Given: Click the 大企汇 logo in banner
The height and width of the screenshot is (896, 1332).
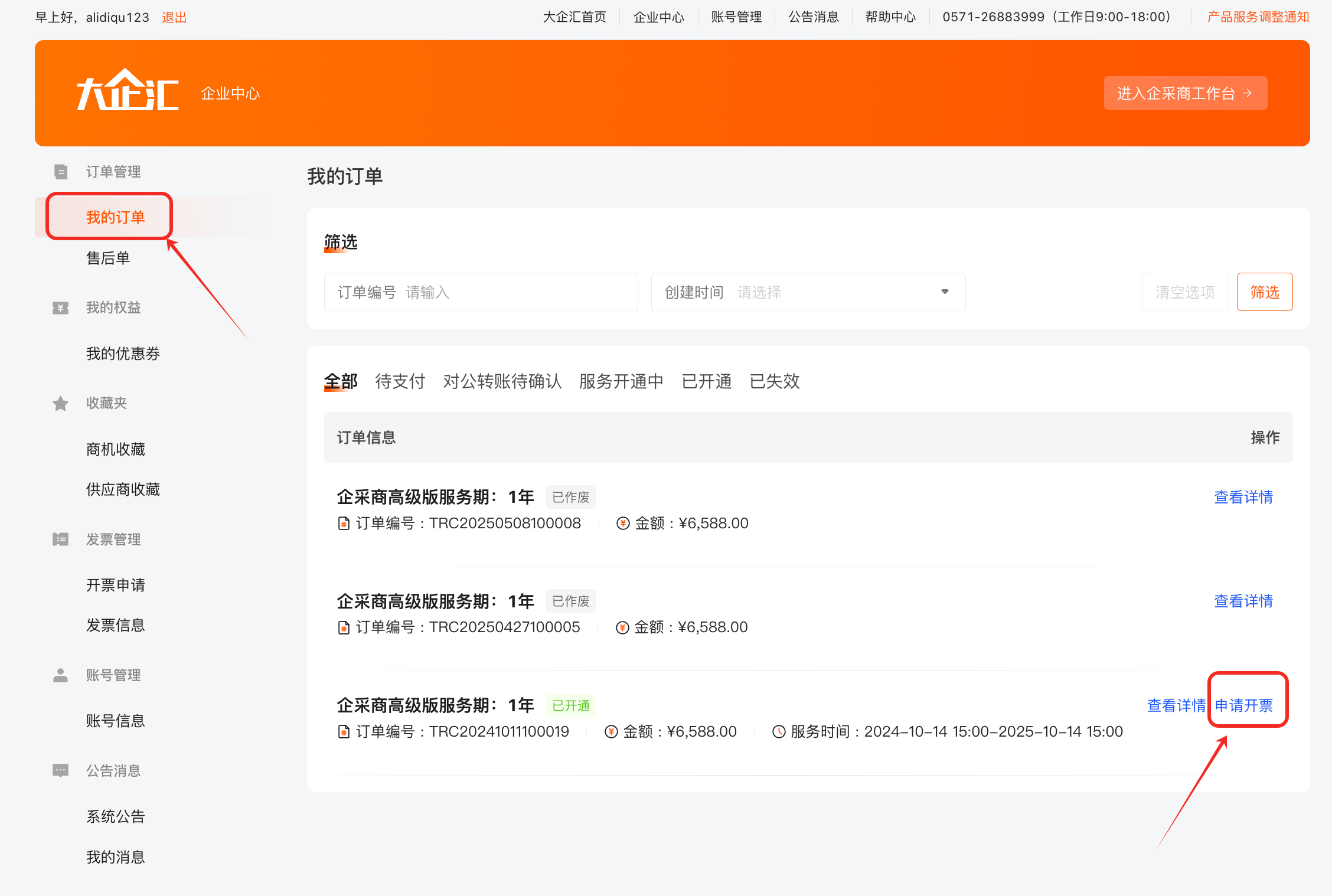Looking at the screenshot, I should click(128, 89).
